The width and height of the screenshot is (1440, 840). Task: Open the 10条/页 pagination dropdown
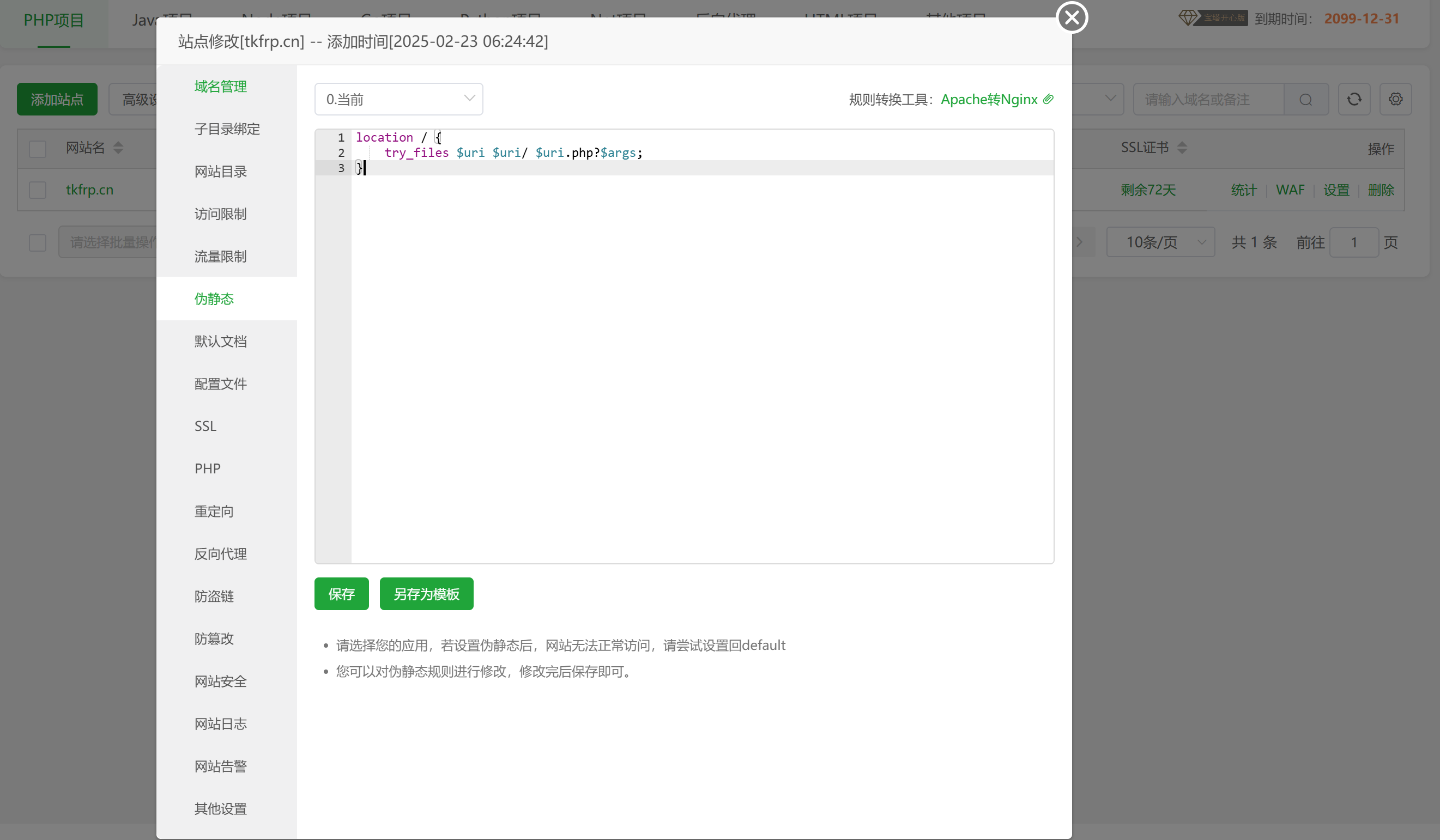pyautogui.click(x=1160, y=241)
